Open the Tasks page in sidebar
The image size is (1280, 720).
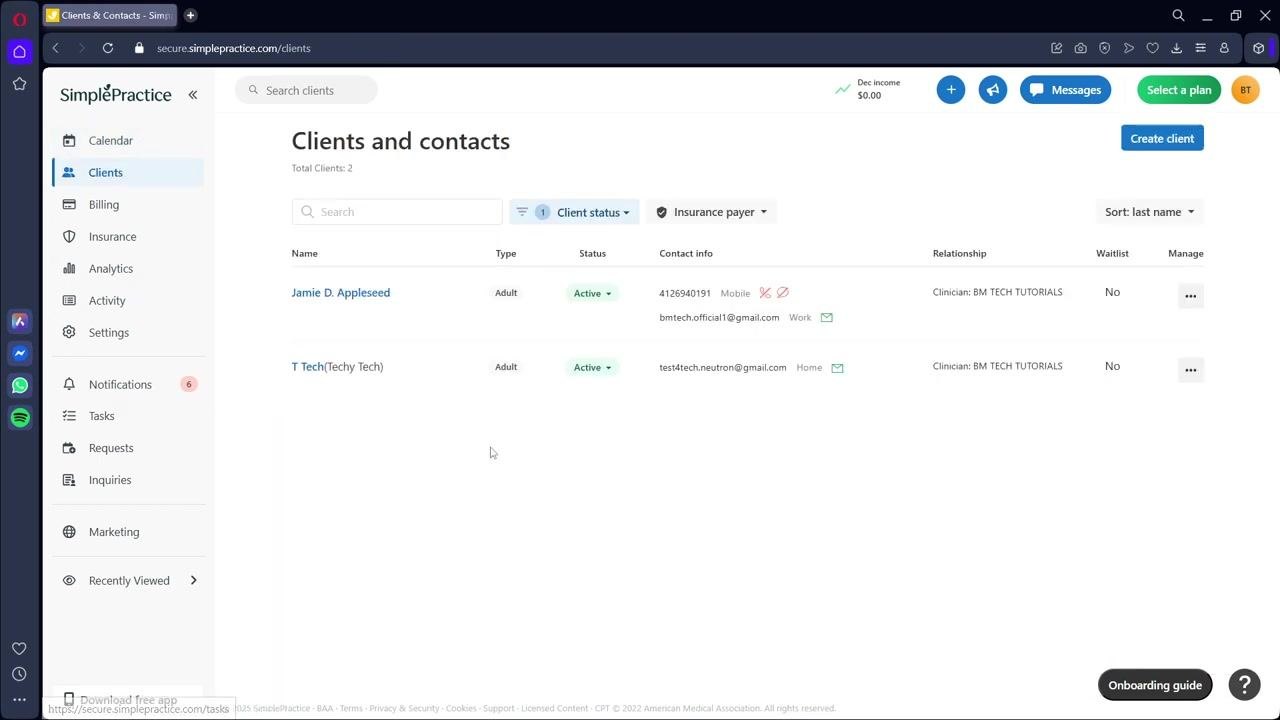[x=128, y=416]
